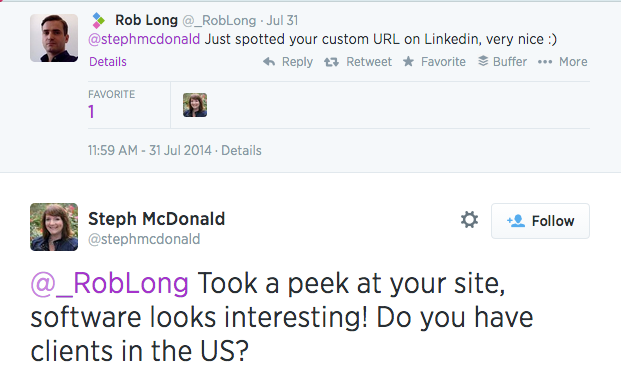The width and height of the screenshot is (621, 373).
Task: Open Rob Long's profile photo
Action: click(x=54, y=38)
